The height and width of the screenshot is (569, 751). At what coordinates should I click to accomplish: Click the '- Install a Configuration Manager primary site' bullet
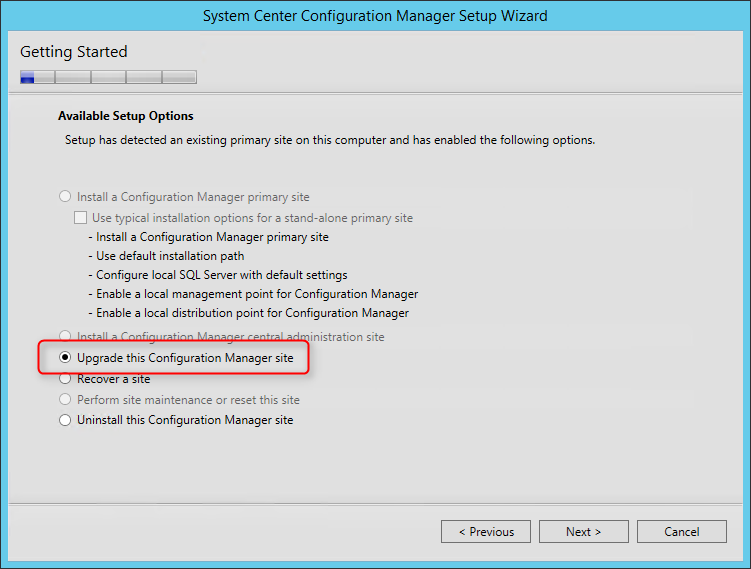208,237
